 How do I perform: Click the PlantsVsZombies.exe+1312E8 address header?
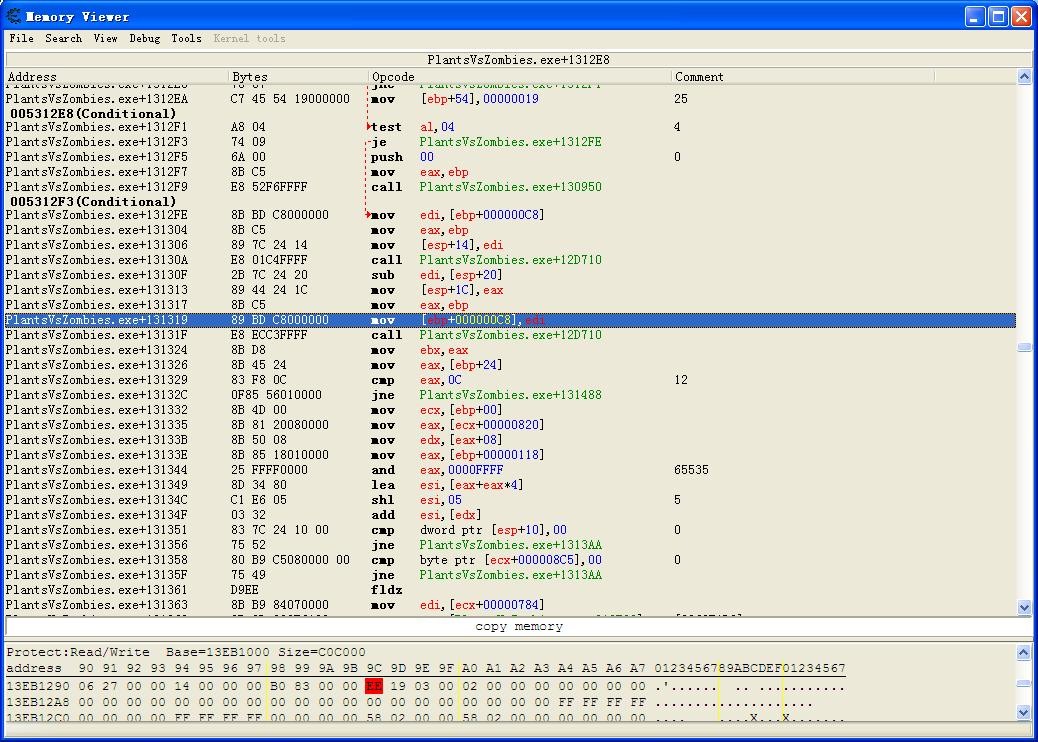coord(518,60)
